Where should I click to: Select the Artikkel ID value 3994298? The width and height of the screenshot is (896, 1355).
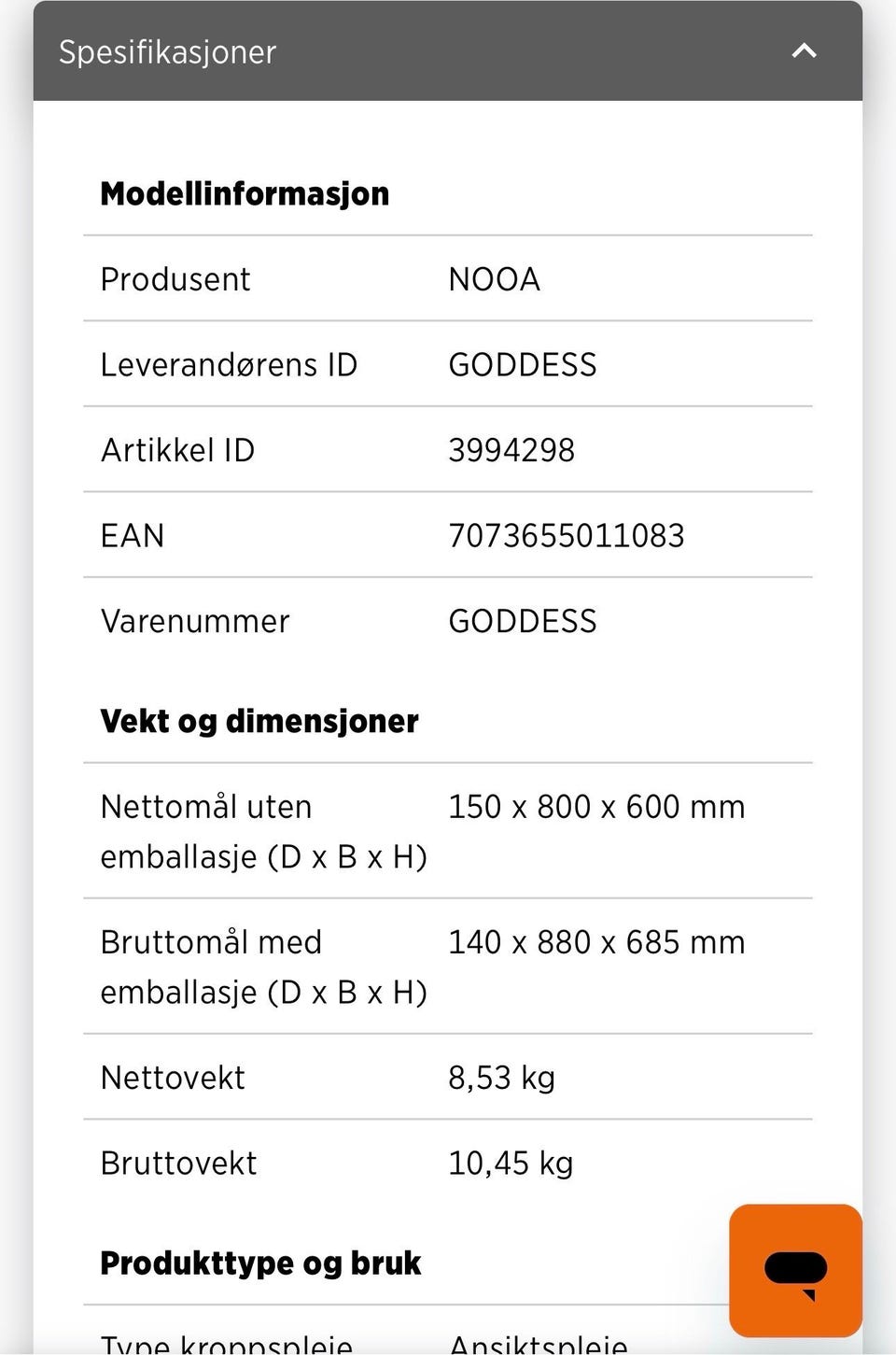pos(511,450)
